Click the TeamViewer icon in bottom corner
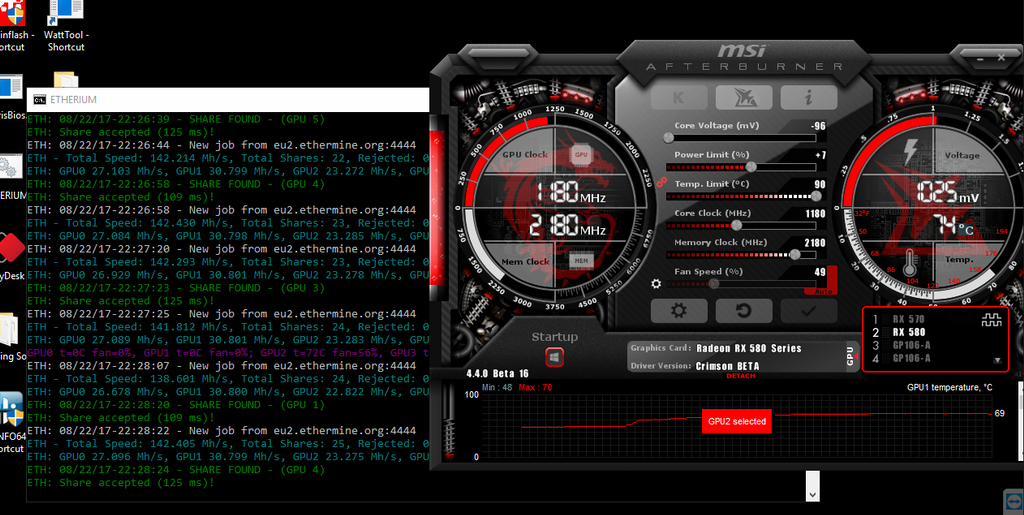This screenshot has height=515, width=1024. tap(1013, 501)
